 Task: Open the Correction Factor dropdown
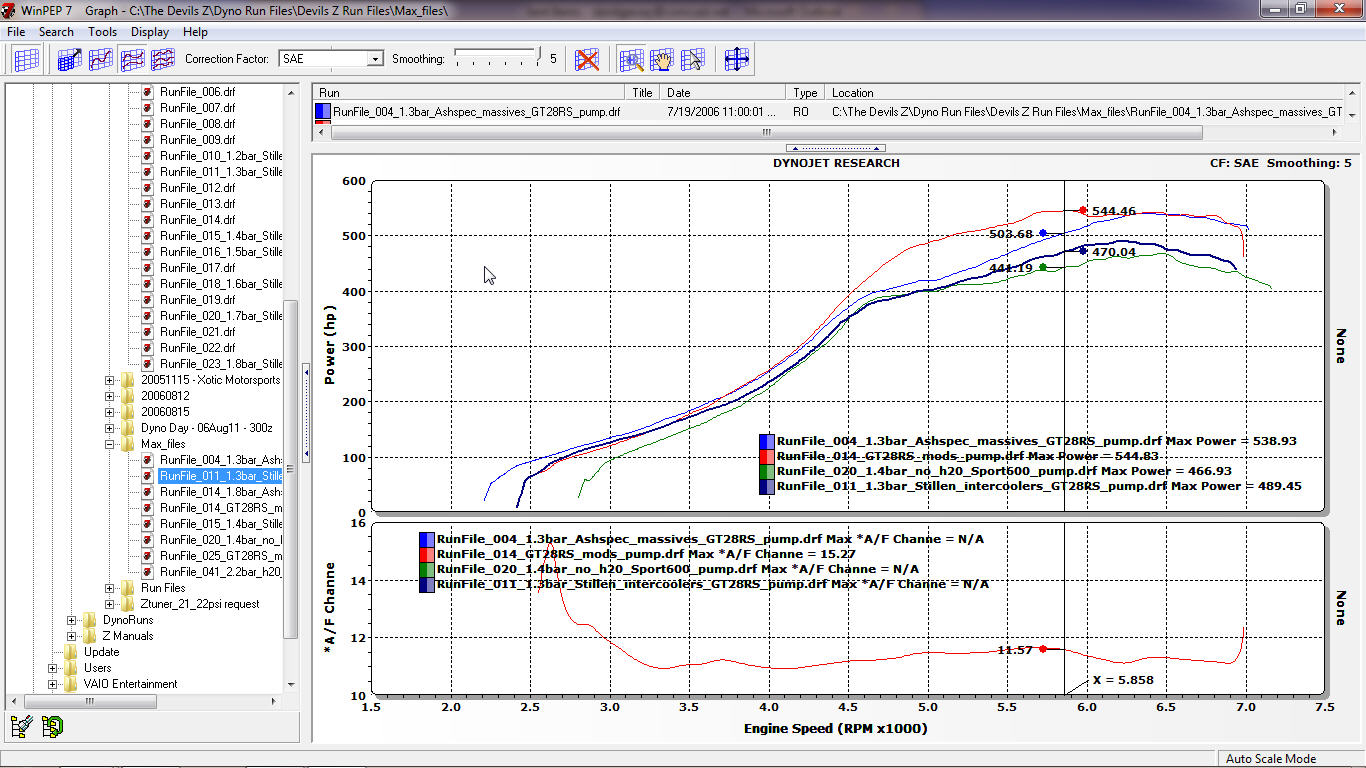pos(375,59)
